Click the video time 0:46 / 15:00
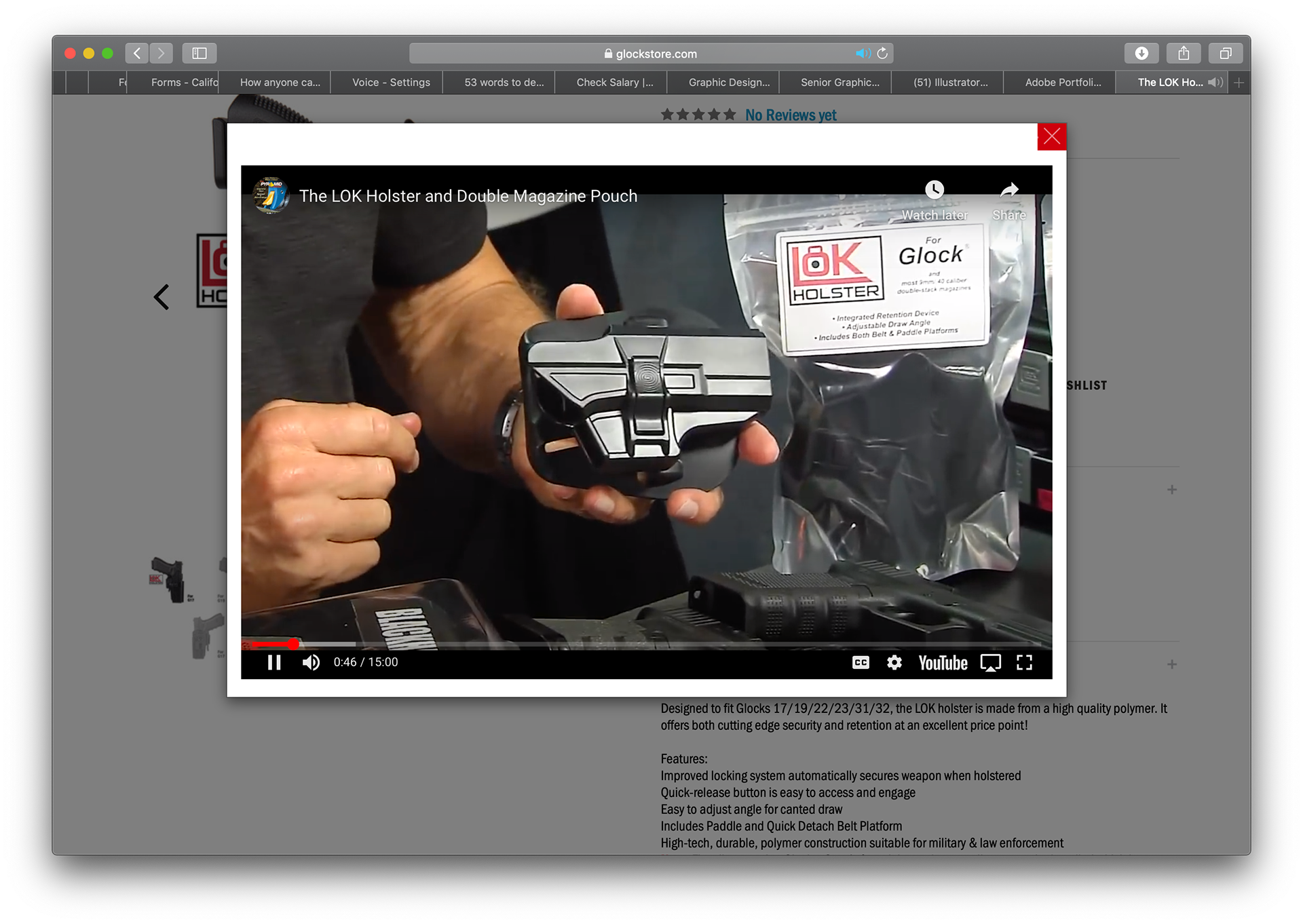Image resolution: width=1303 pixels, height=924 pixels. click(x=366, y=662)
